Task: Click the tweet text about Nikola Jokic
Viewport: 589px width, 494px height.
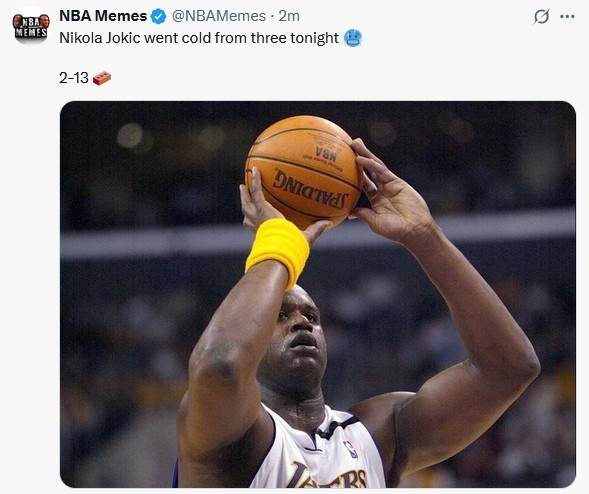Action: [199, 38]
